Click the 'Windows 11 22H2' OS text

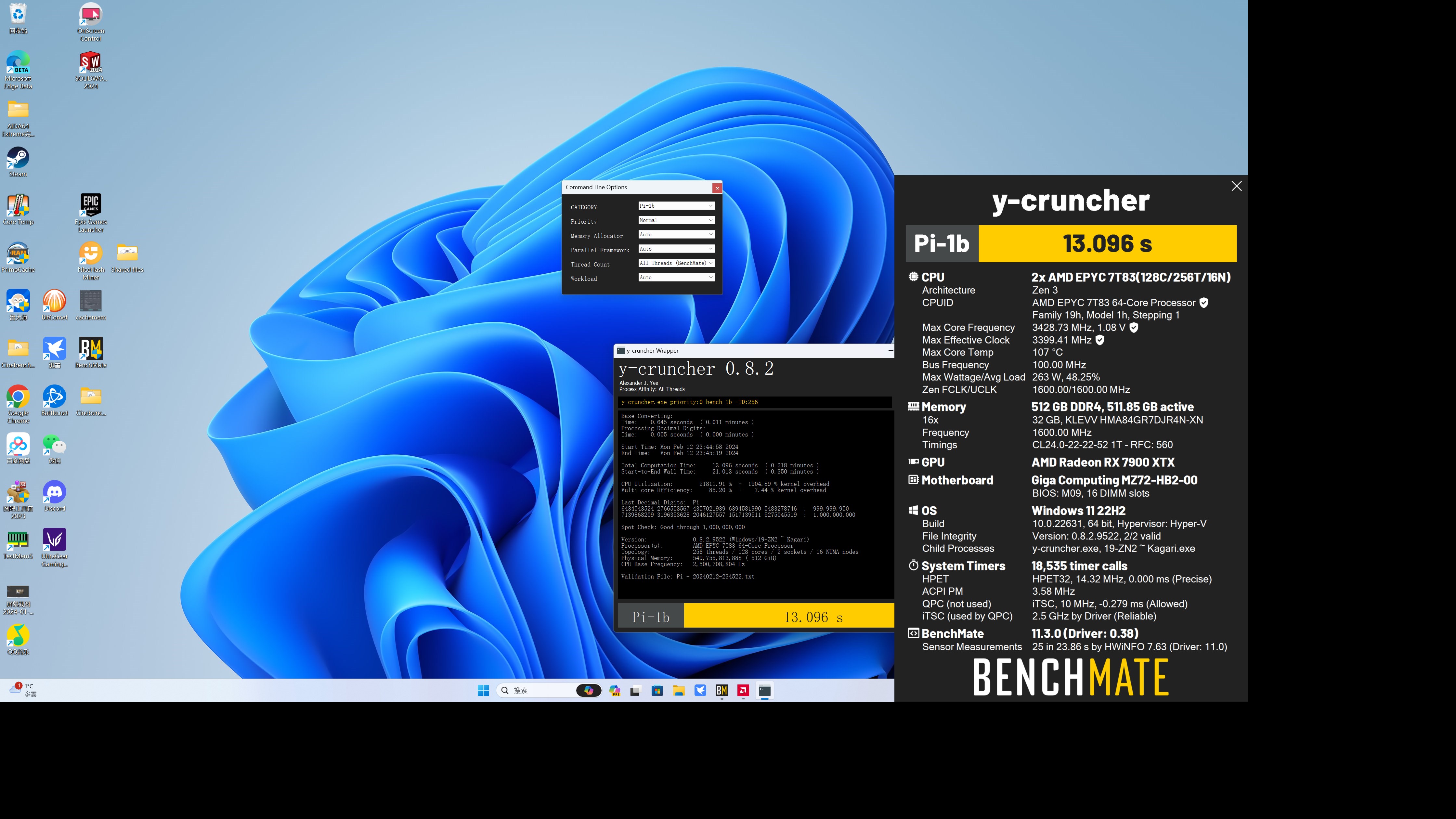click(1078, 510)
